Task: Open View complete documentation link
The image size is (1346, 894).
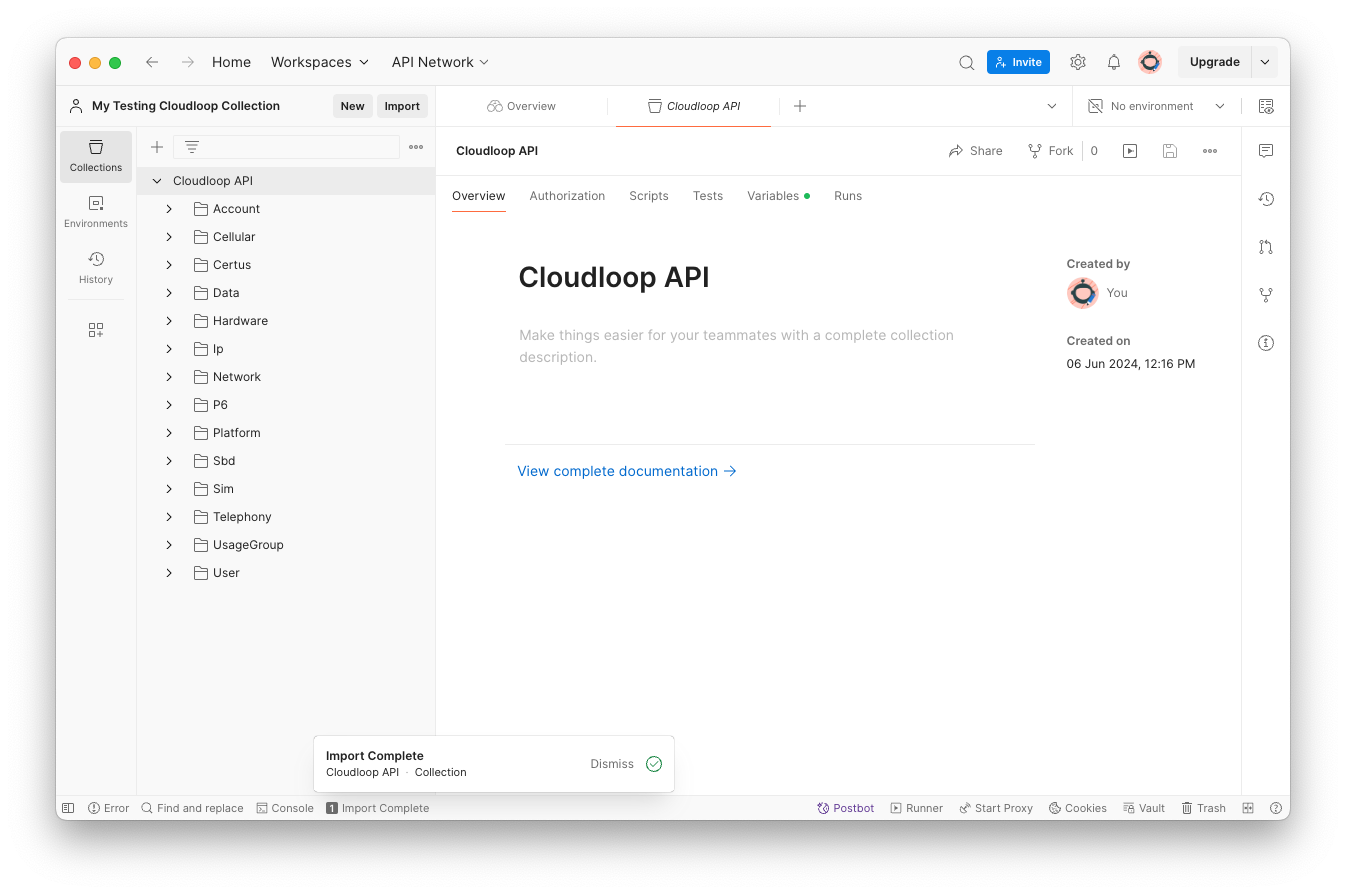Action: [x=627, y=471]
